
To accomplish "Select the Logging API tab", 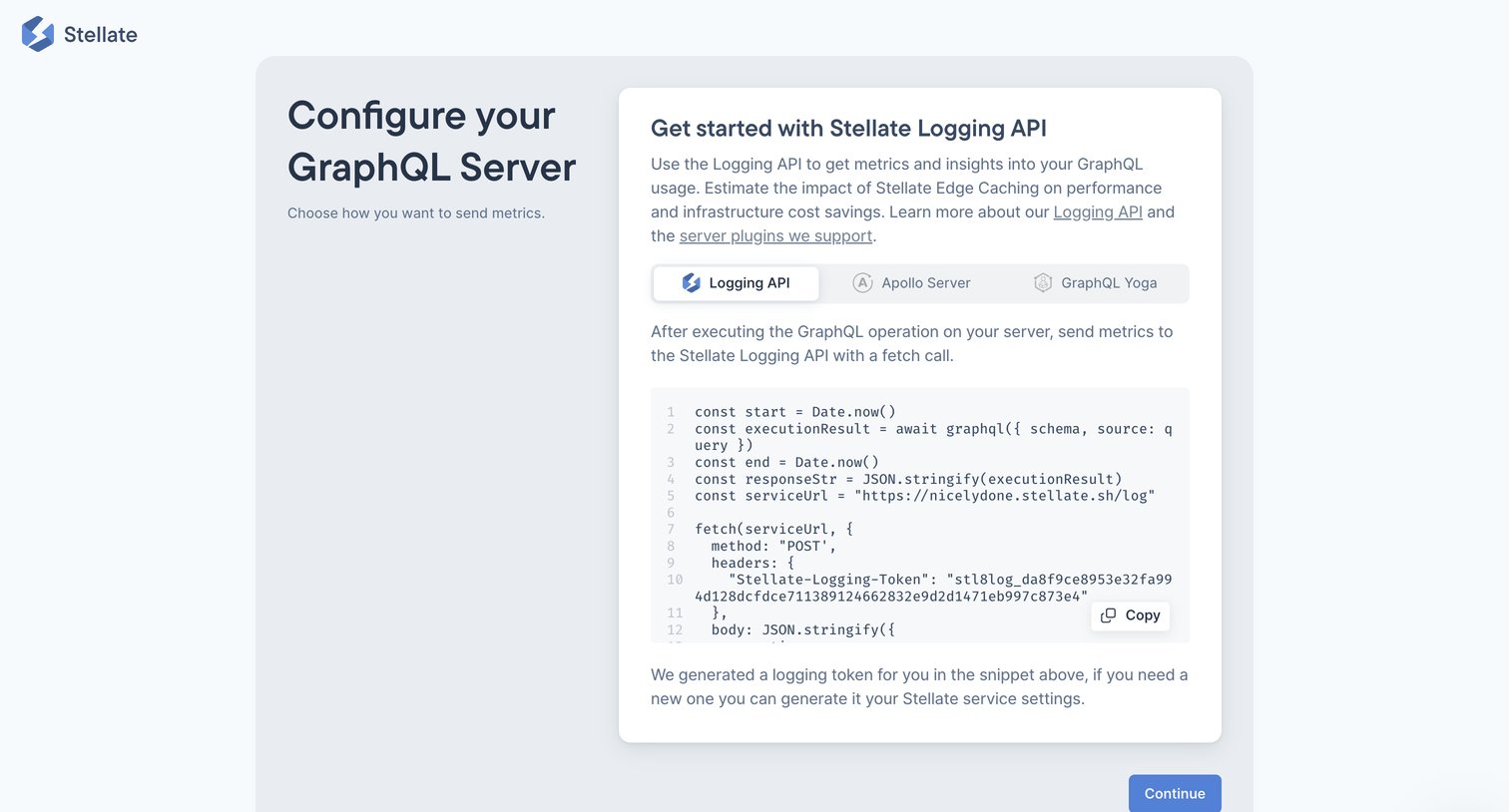I will point(737,283).
